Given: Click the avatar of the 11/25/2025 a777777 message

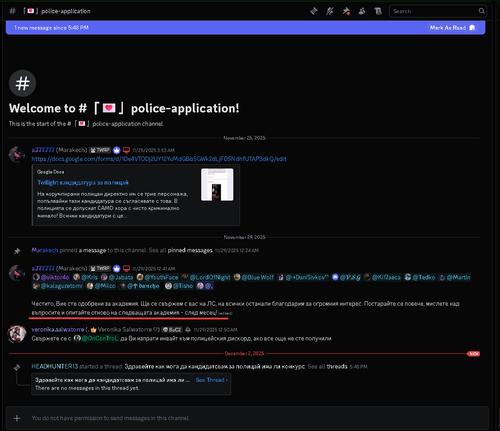Looking at the screenshot, I should click(17, 154).
